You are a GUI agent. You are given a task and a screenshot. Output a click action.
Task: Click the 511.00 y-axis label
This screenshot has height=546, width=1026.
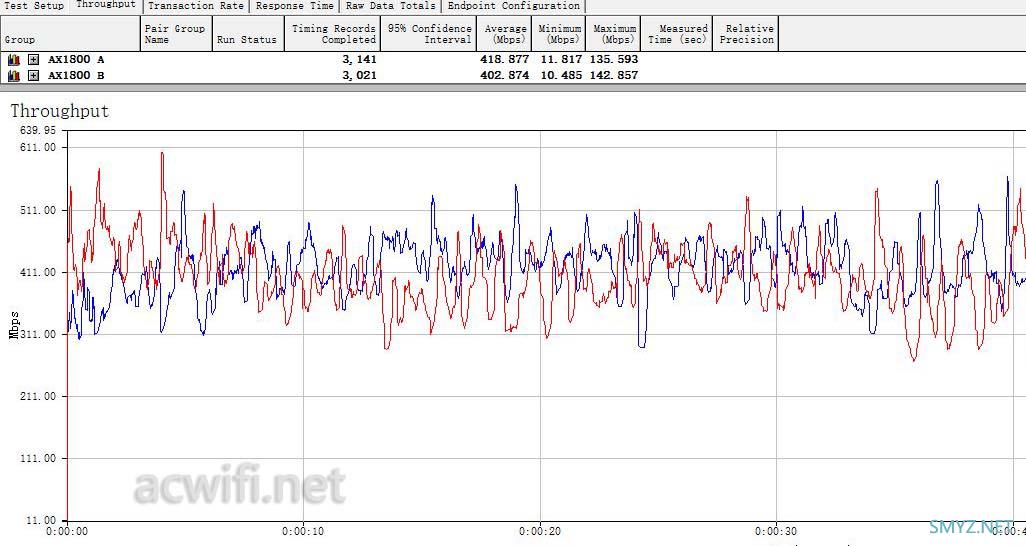pos(38,210)
